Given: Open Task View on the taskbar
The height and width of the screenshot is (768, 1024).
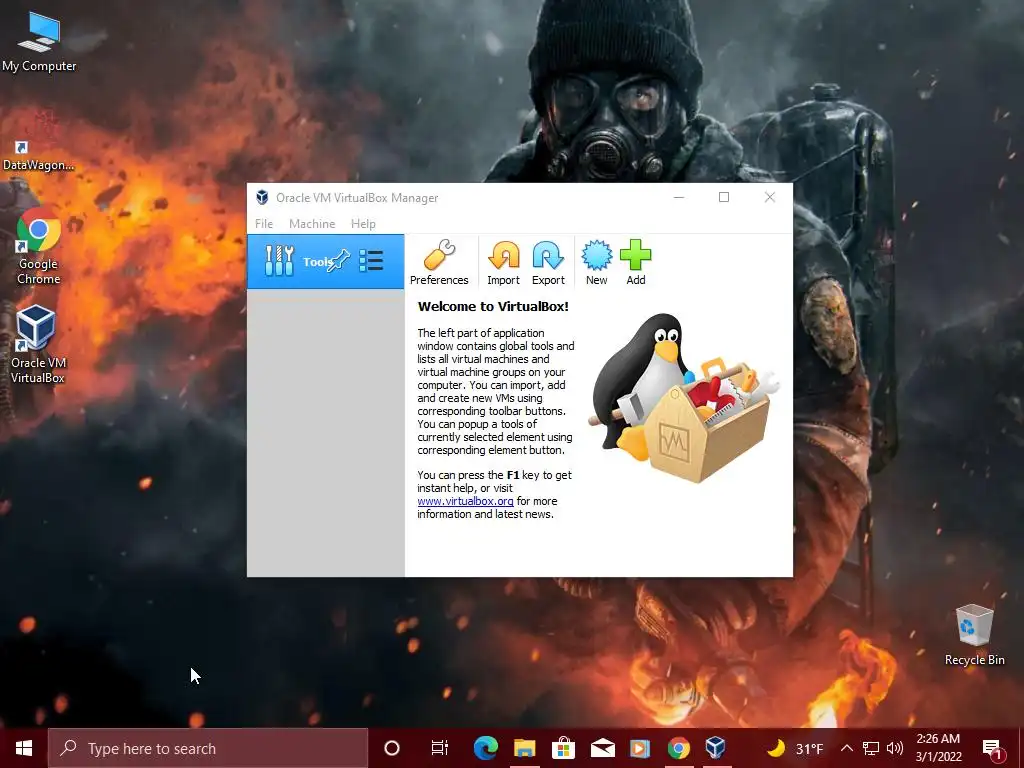Looking at the screenshot, I should 440,748.
